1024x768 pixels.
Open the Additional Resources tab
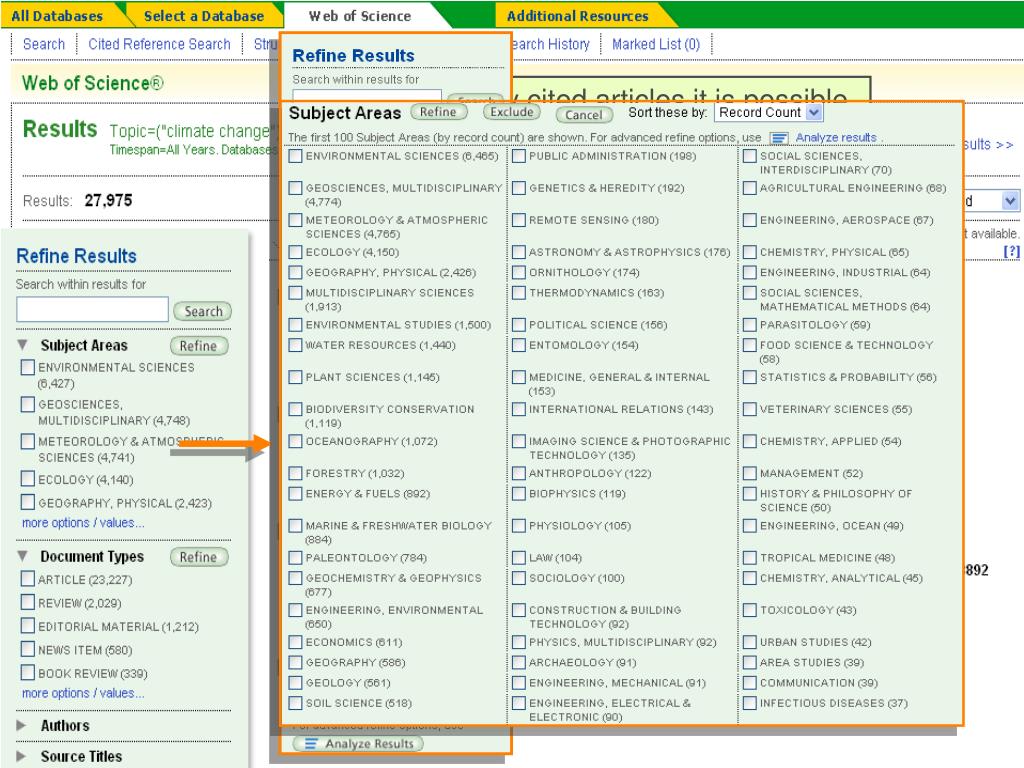577,16
